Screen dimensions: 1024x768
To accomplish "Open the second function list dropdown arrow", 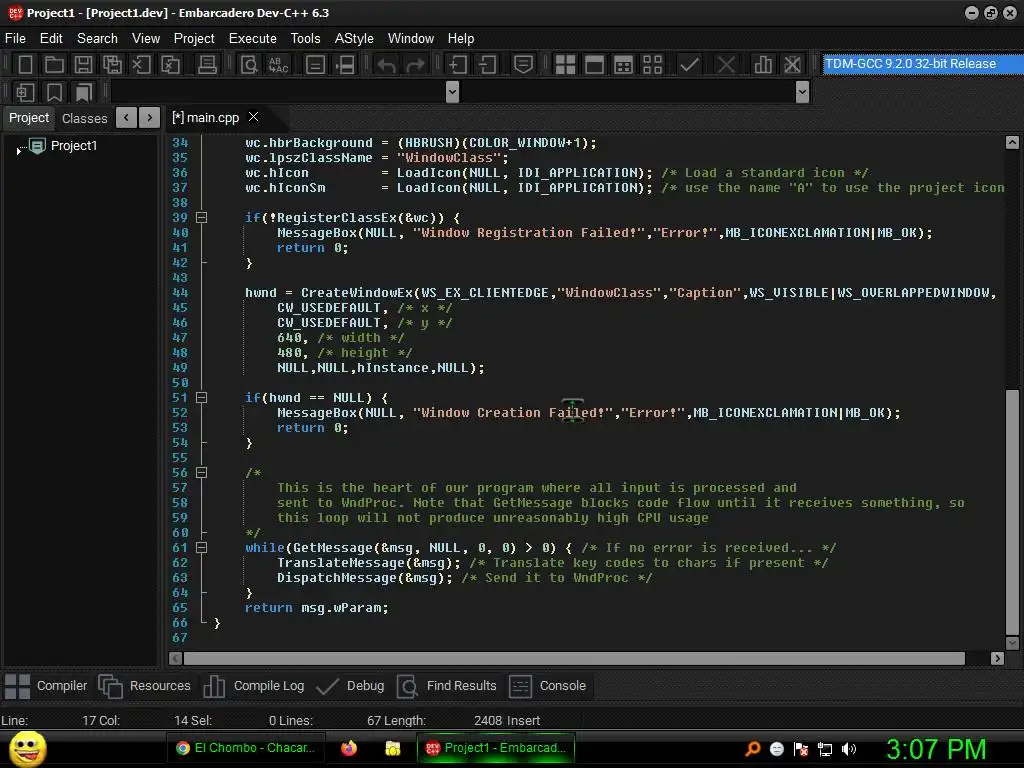I will pyautogui.click(x=803, y=92).
